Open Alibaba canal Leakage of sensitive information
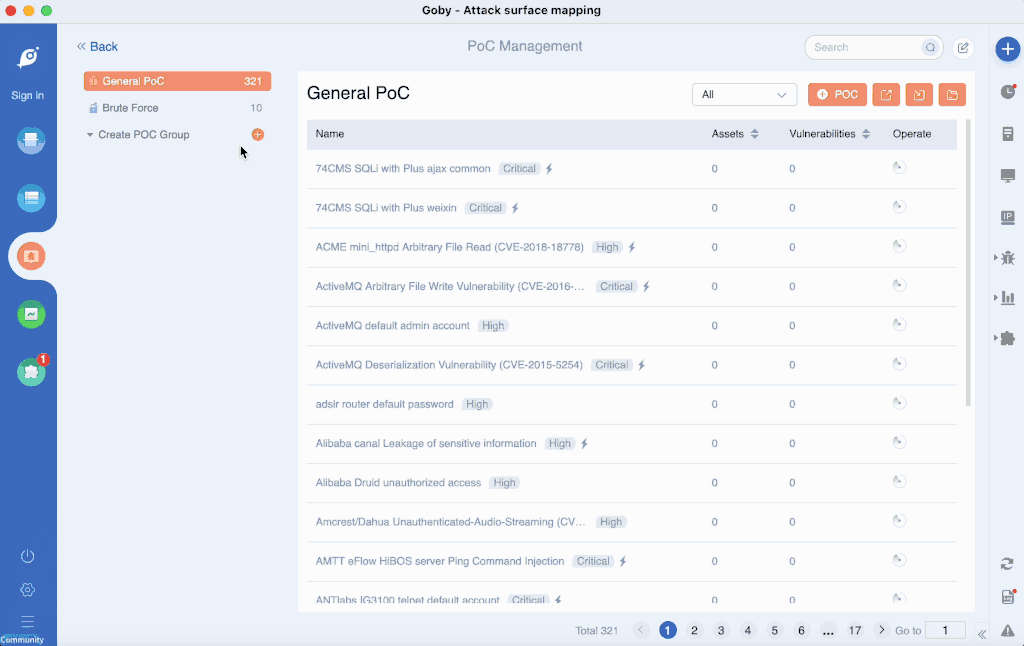 (x=426, y=443)
